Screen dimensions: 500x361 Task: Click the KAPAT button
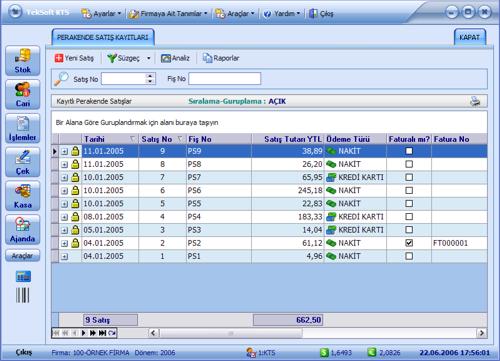click(x=470, y=37)
